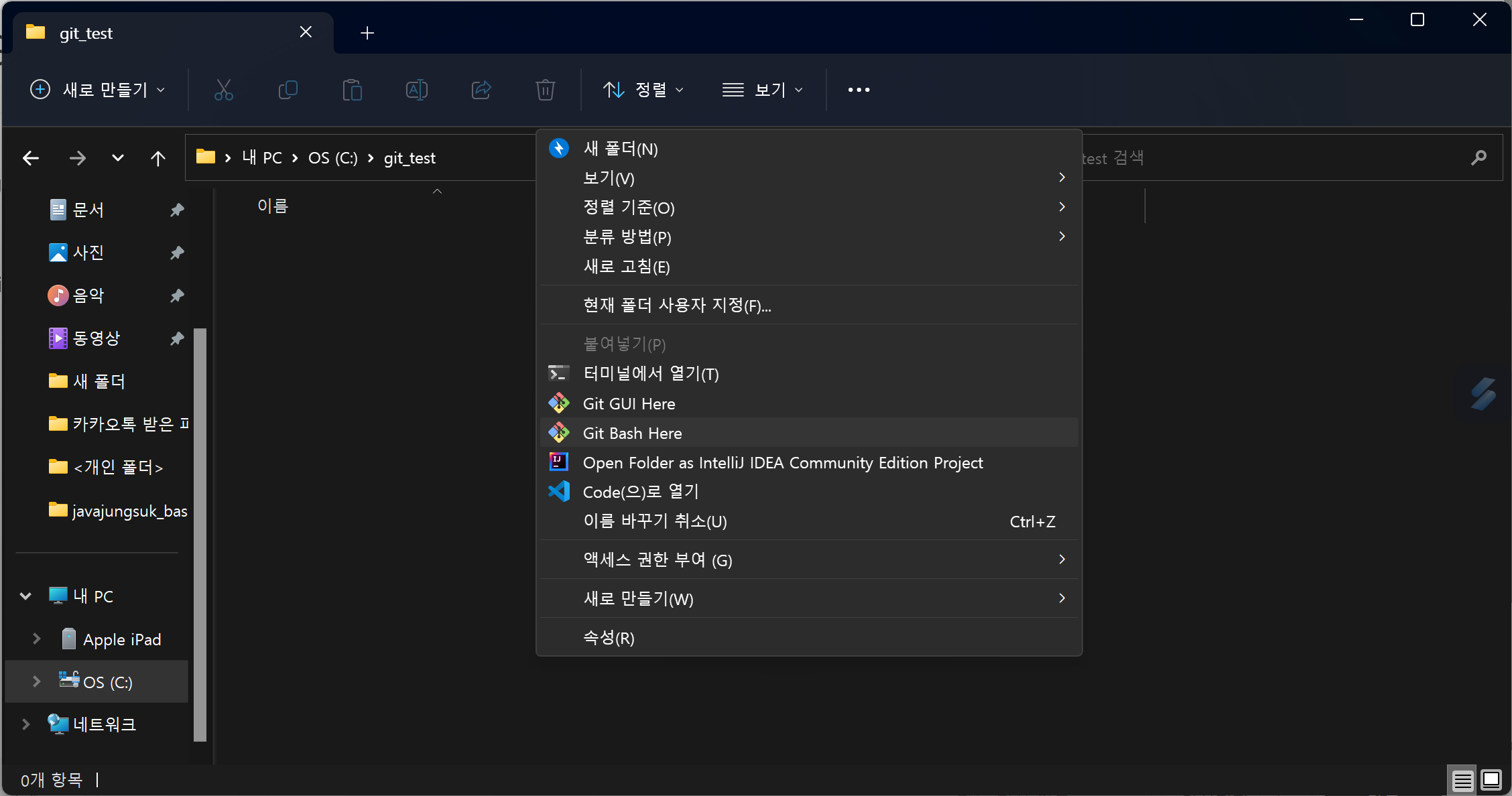Screen dimensions: 1512x796
Task: Click the Share icon in toolbar
Action: point(481,90)
